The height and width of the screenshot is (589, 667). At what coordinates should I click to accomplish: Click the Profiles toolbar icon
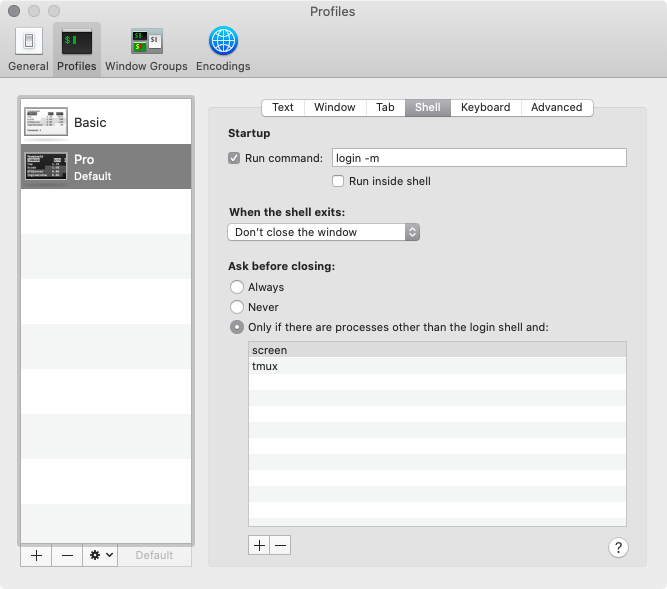click(77, 48)
